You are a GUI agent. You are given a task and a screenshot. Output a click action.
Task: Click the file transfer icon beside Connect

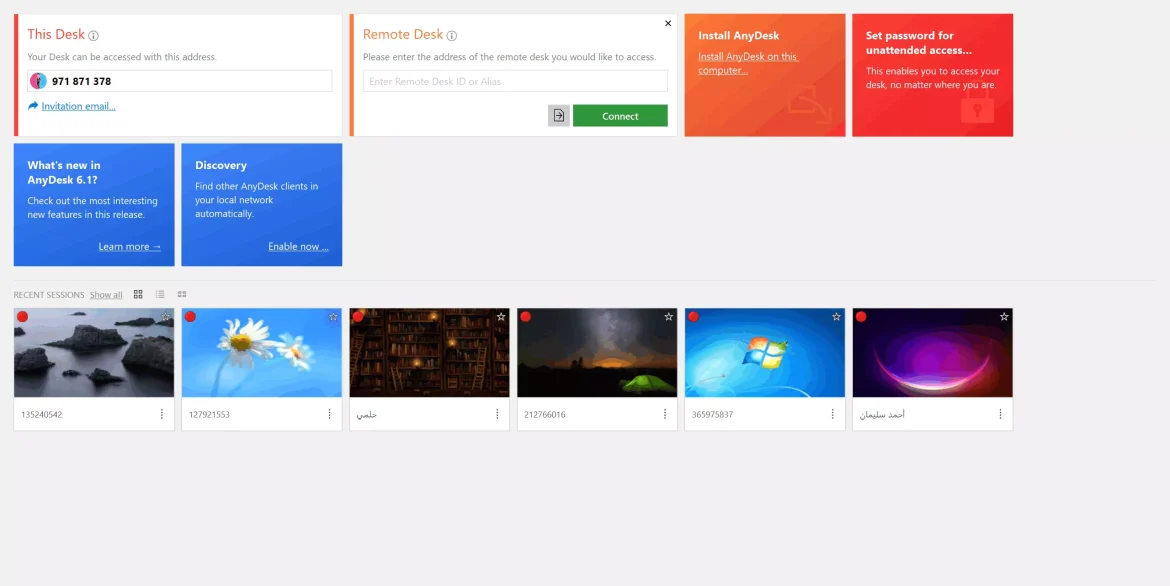coord(558,116)
